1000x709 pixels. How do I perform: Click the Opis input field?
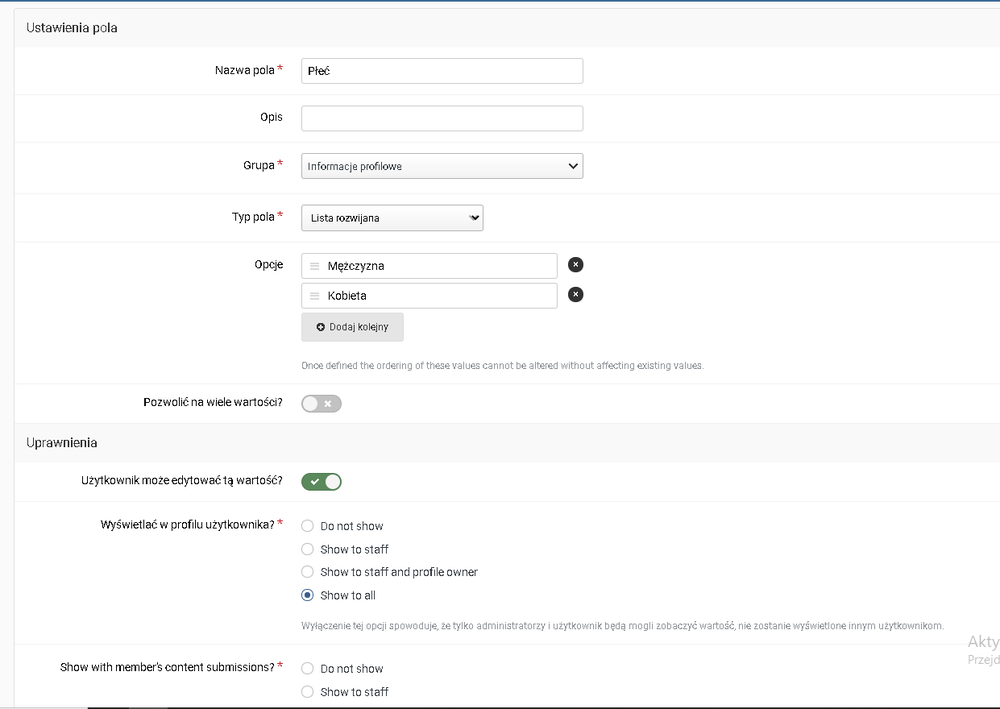441,118
